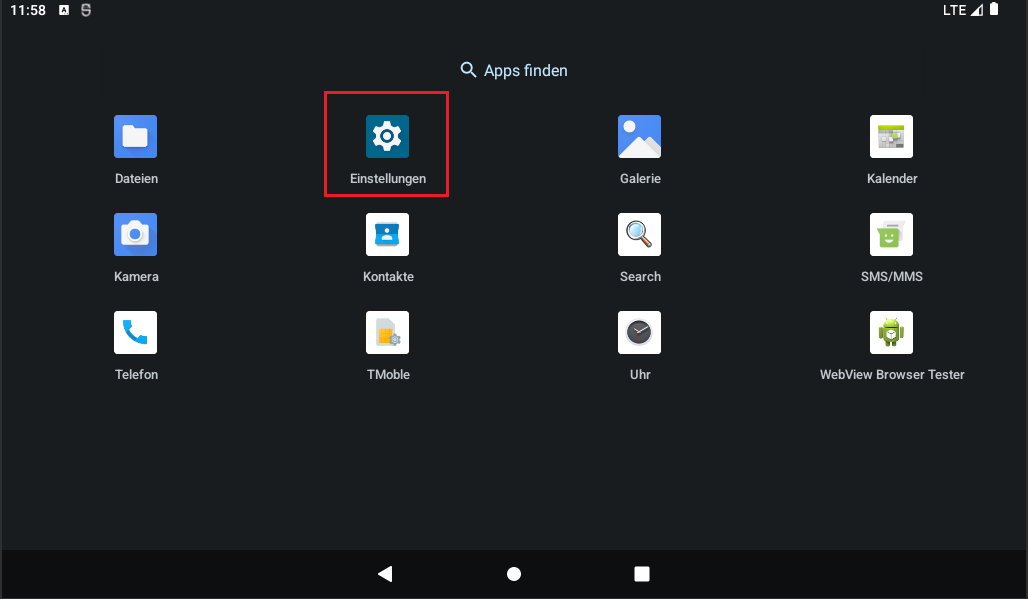Open the Kontakte app
This screenshot has width=1028, height=601.
(387, 235)
